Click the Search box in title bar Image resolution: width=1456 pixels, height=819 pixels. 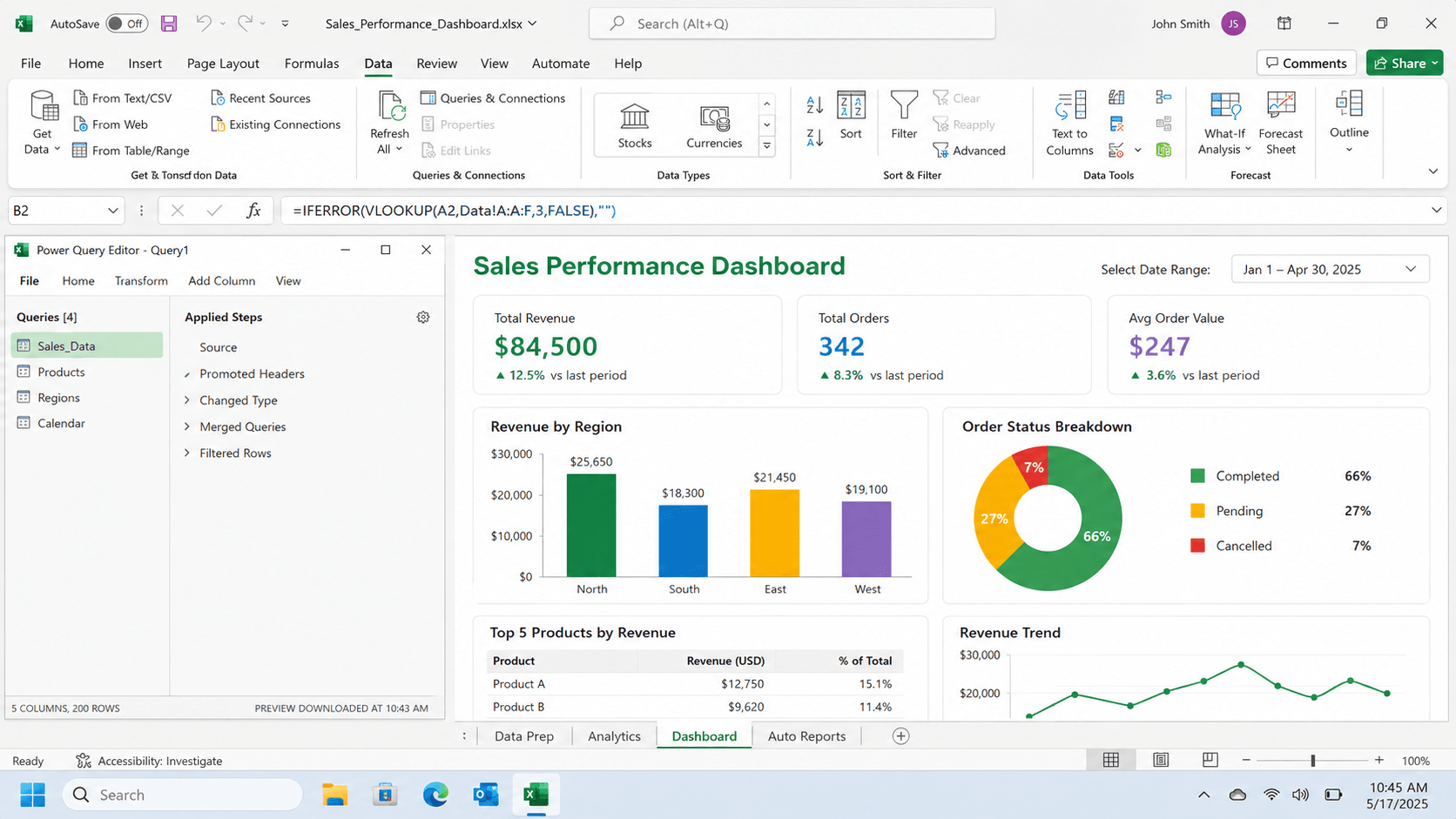(x=792, y=23)
